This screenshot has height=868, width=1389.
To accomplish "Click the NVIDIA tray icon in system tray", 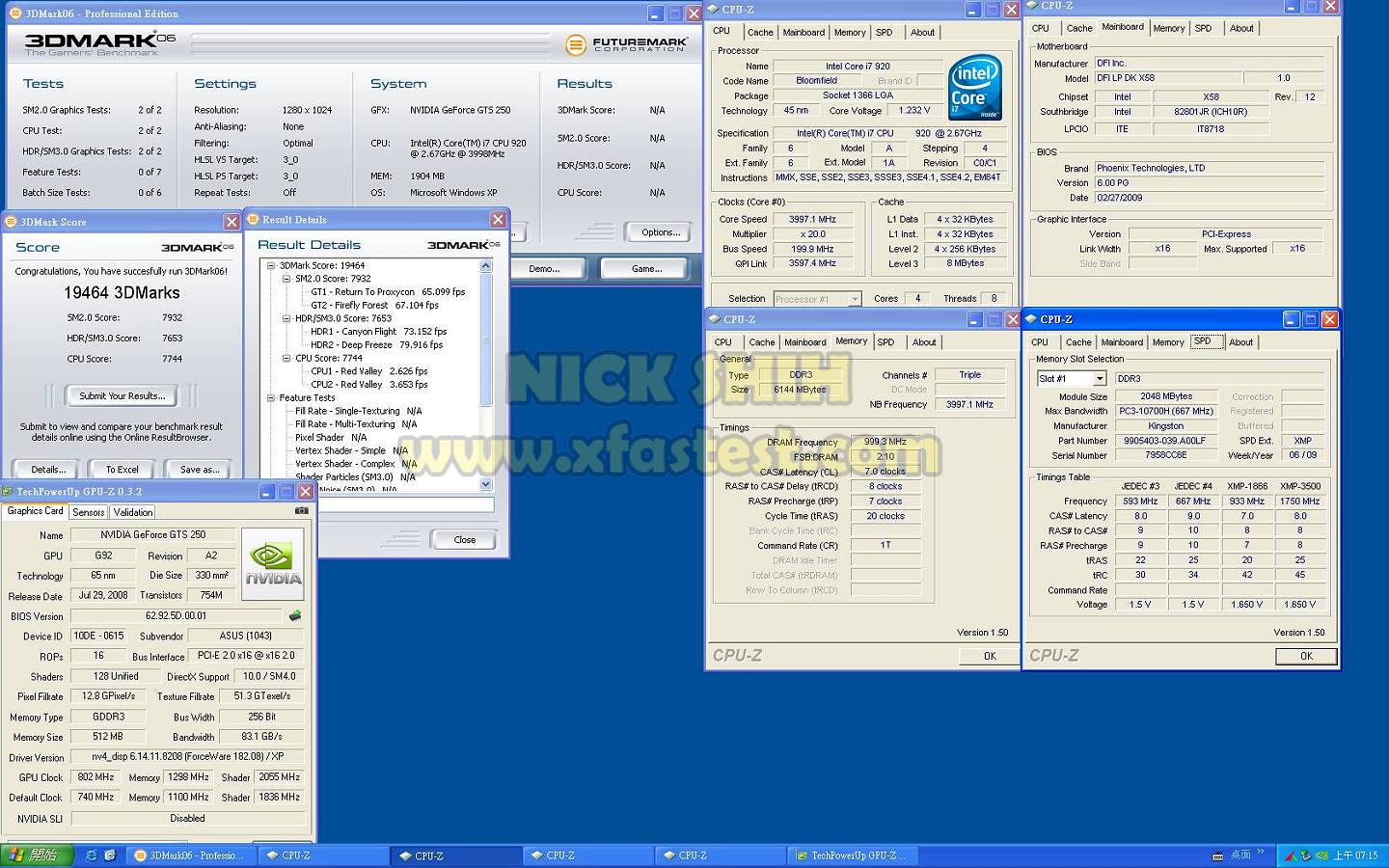I will tap(1321, 855).
